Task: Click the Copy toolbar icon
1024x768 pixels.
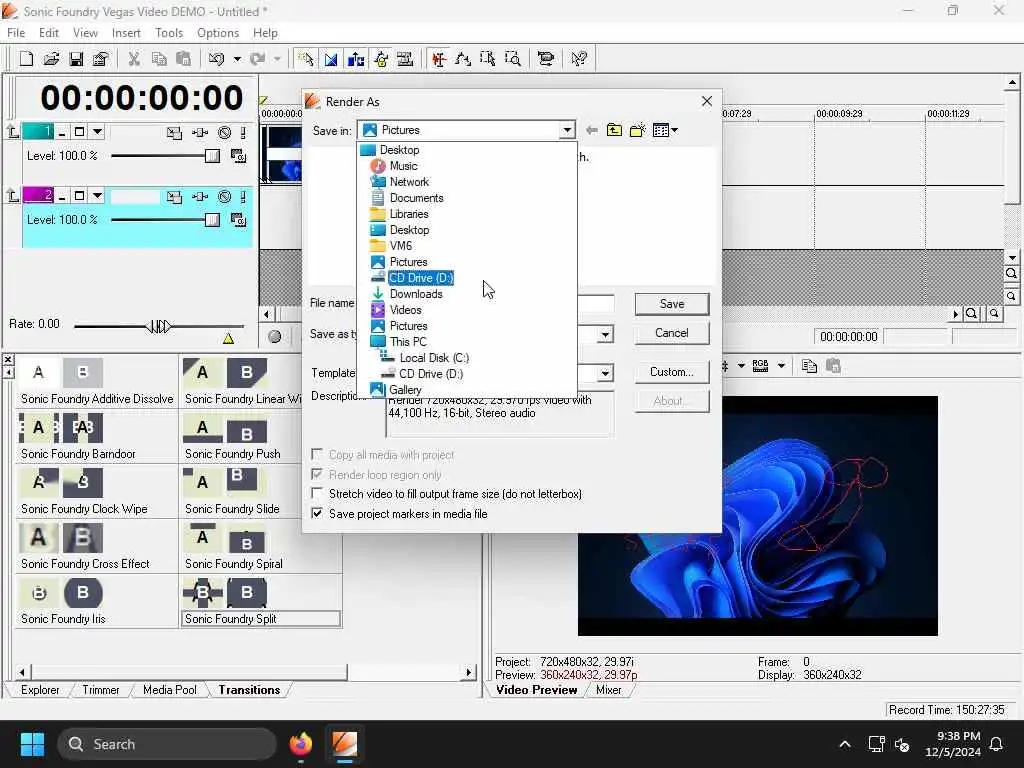Action: (x=159, y=59)
